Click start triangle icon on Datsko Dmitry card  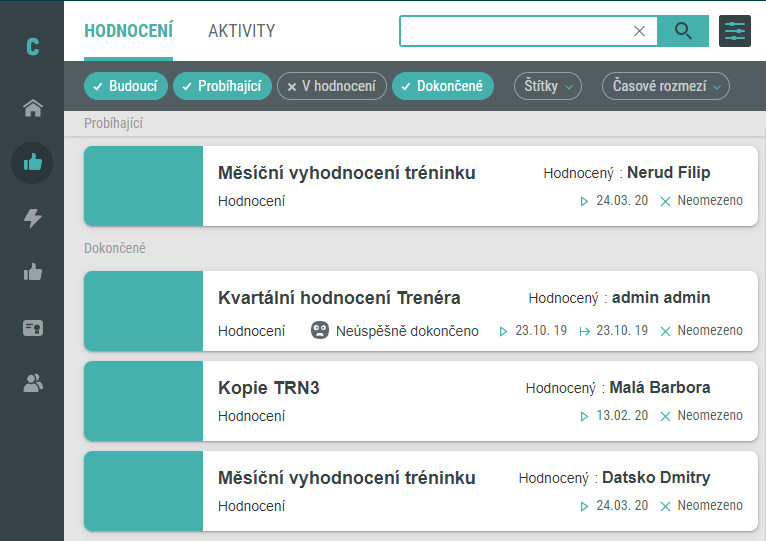coord(584,506)
